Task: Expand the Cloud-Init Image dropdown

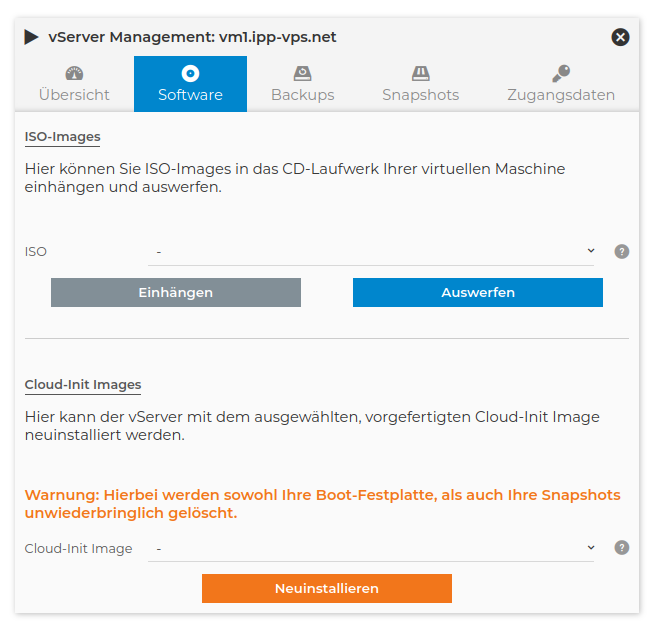Action: pyautogui.click(x=371, y=548)
